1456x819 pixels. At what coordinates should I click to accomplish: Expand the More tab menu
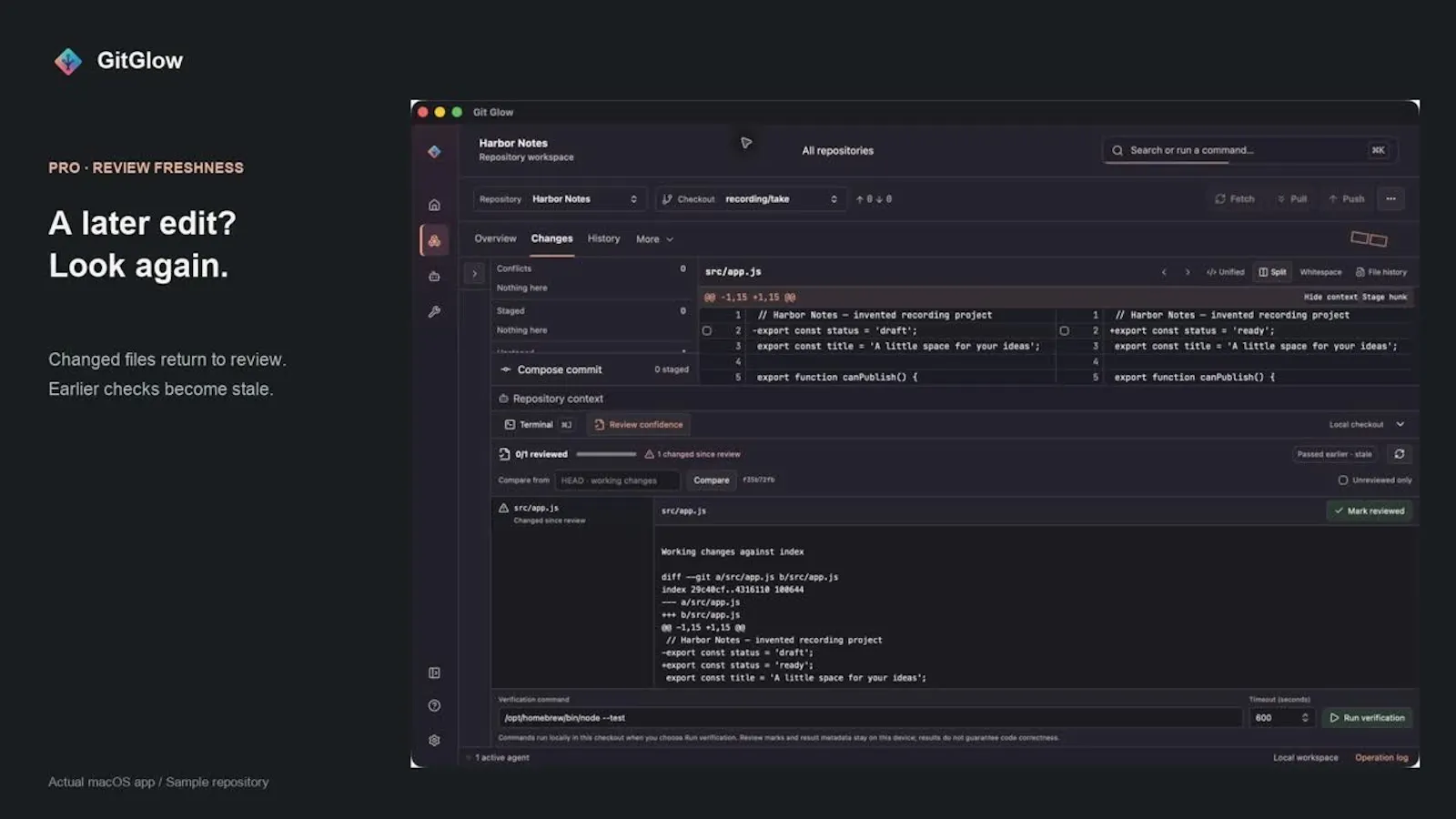click(x=654, y=239)
